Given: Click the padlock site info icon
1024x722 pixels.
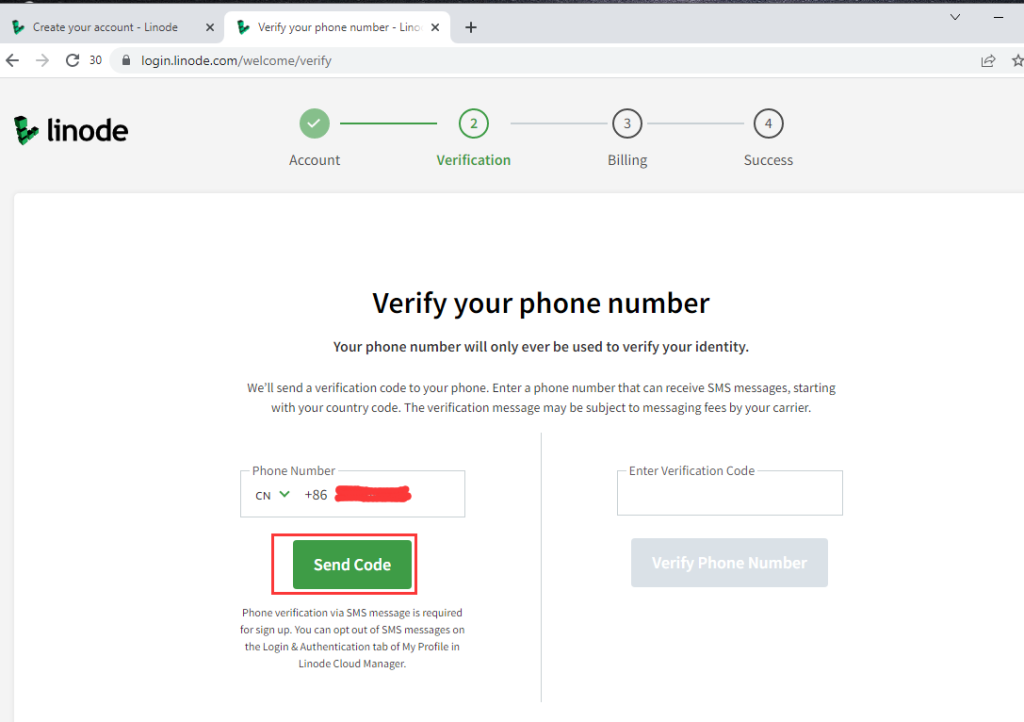Looking at the screenshot, I should pos(126,61).
